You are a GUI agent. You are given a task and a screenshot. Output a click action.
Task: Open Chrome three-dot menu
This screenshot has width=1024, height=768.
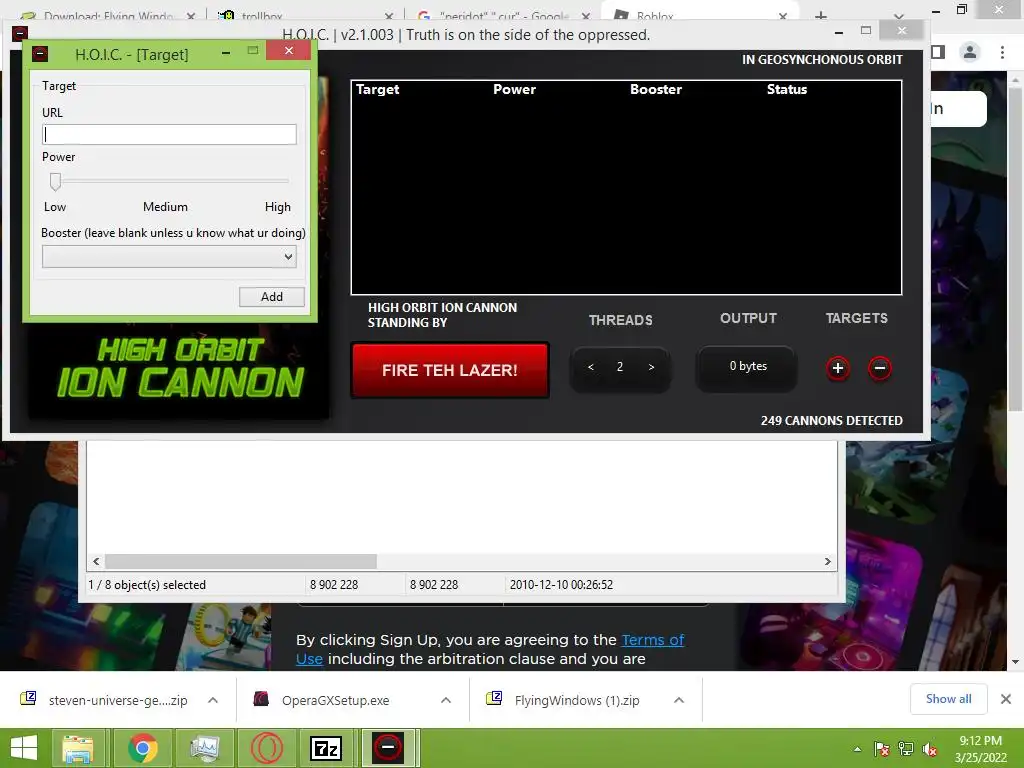[x=1002, y=52]
